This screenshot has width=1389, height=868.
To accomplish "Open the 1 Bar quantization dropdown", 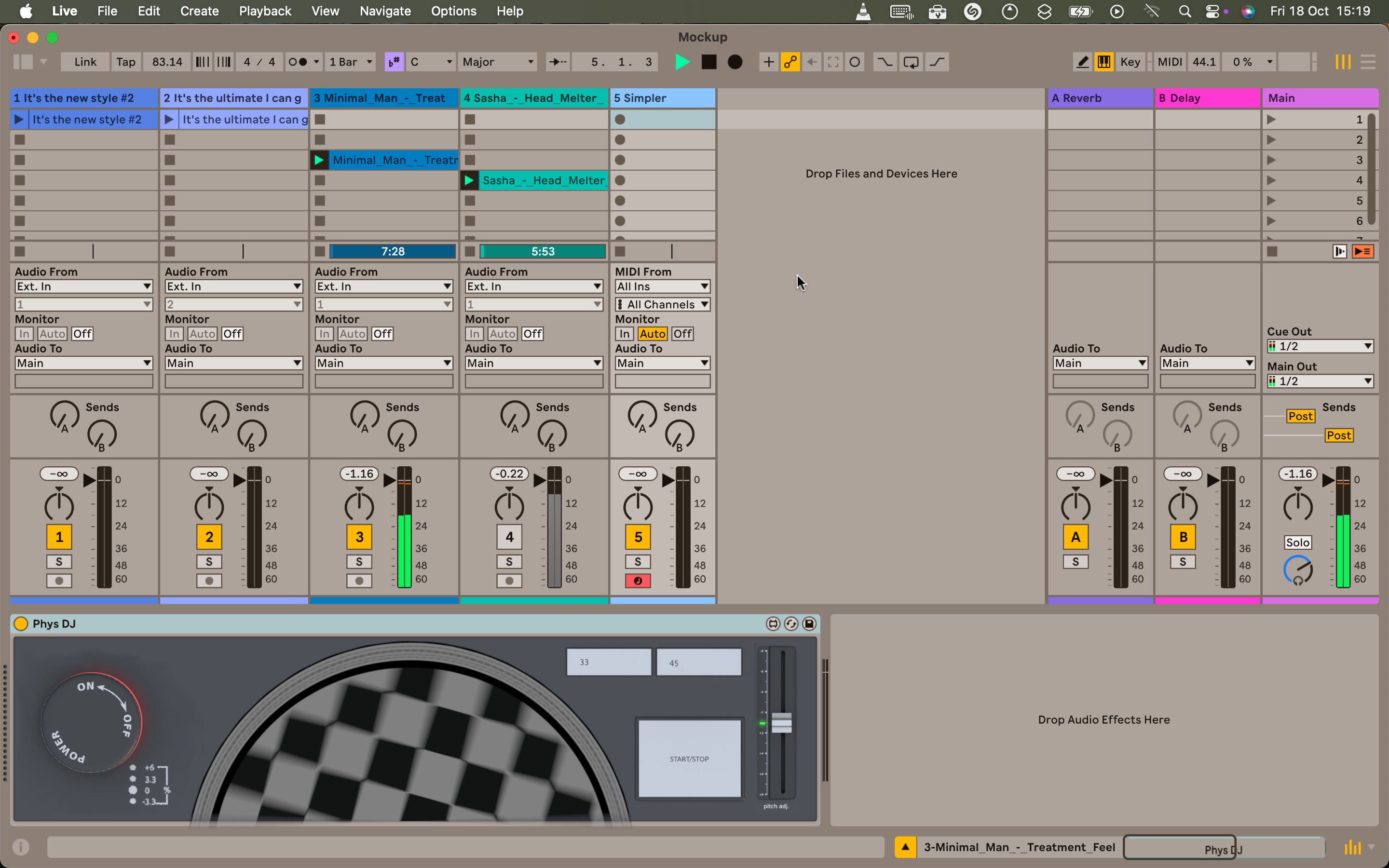I will tap(351, 62).
